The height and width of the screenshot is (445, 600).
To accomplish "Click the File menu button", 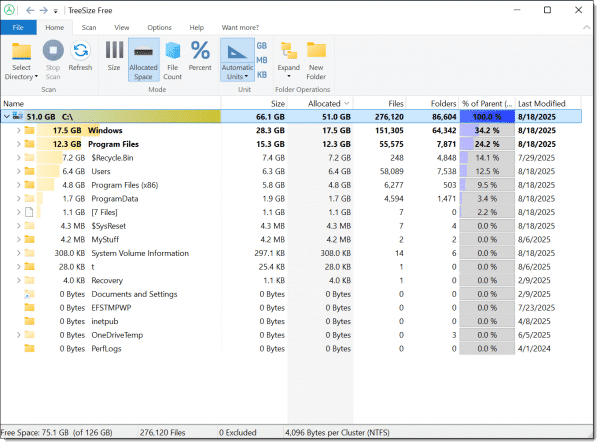I will pos(18,28).
